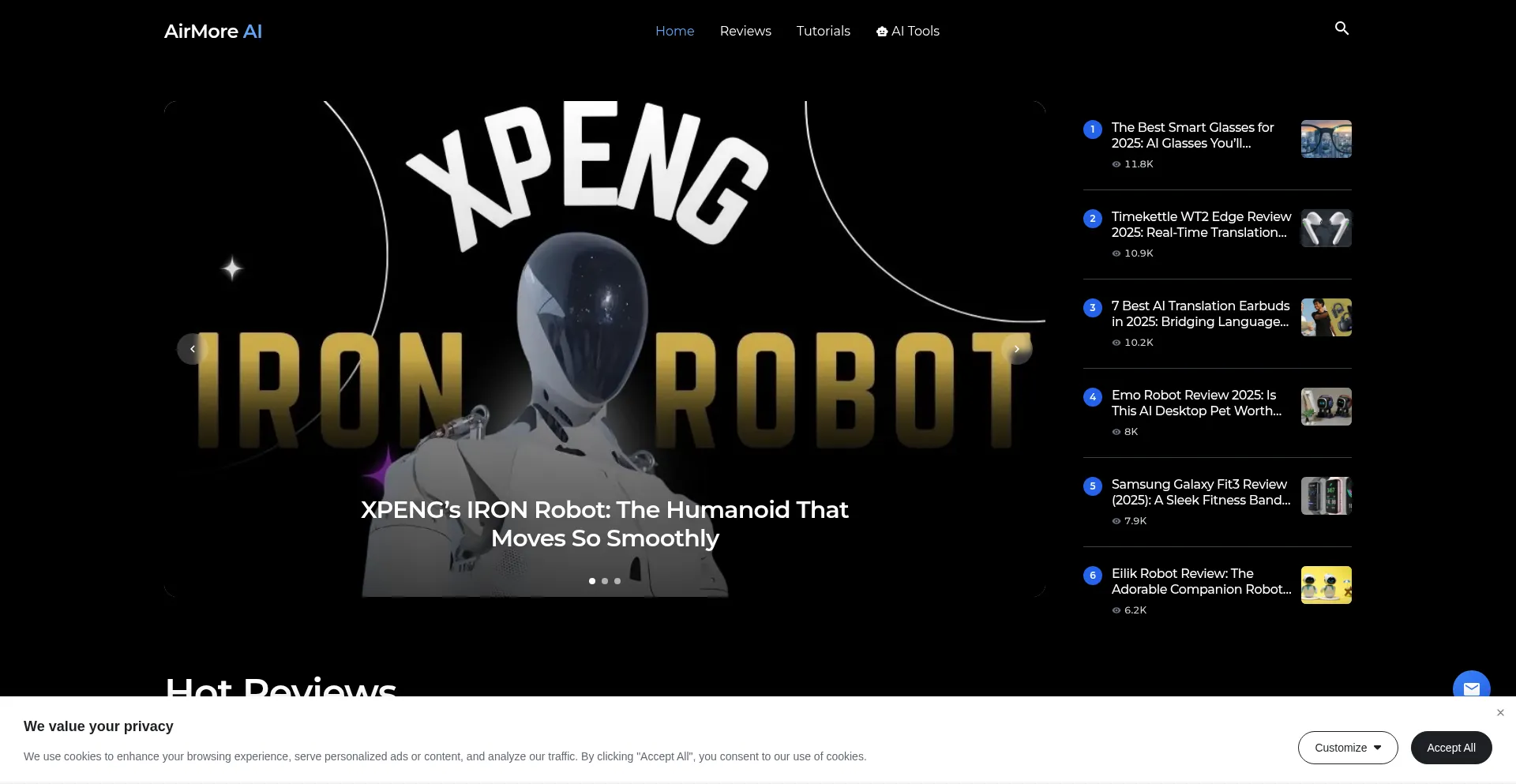Click the rank 2 number badge
The height and width of the screenshot is (784, 1516).
[1093, 219]
